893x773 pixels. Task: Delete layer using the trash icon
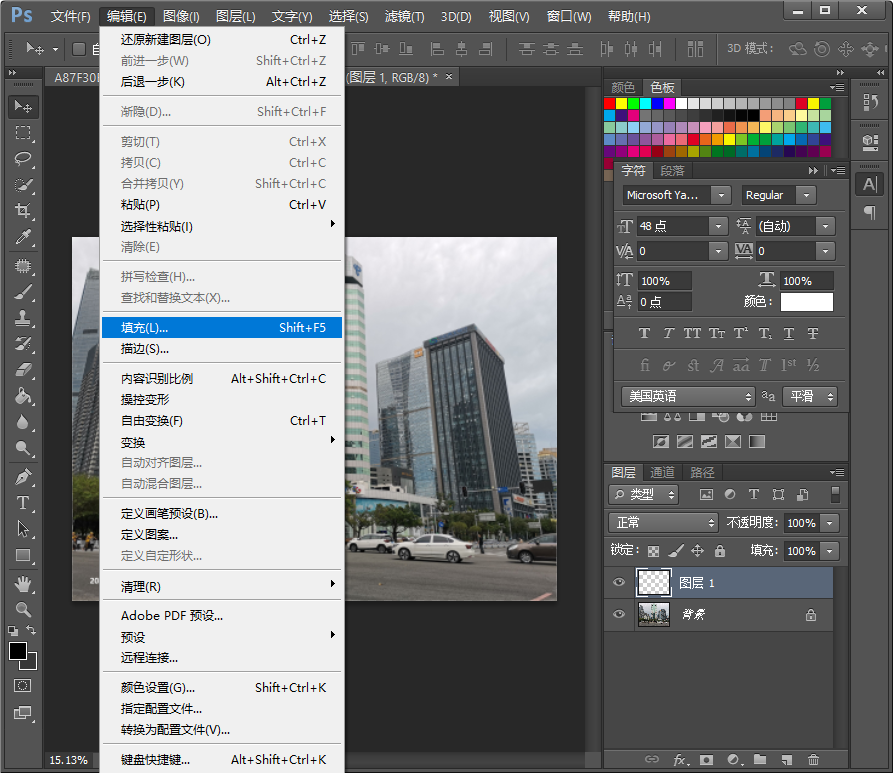[x=813, y=760]
